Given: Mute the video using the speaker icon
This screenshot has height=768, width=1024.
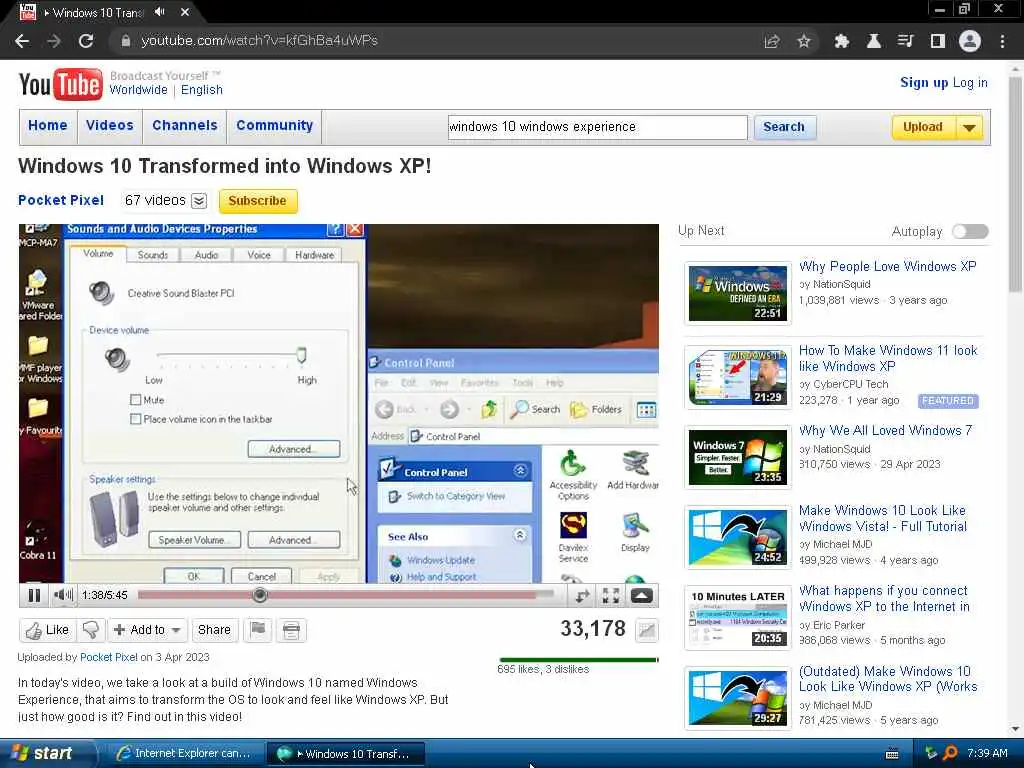Looking at the screenshot, I should click(63, 595).
